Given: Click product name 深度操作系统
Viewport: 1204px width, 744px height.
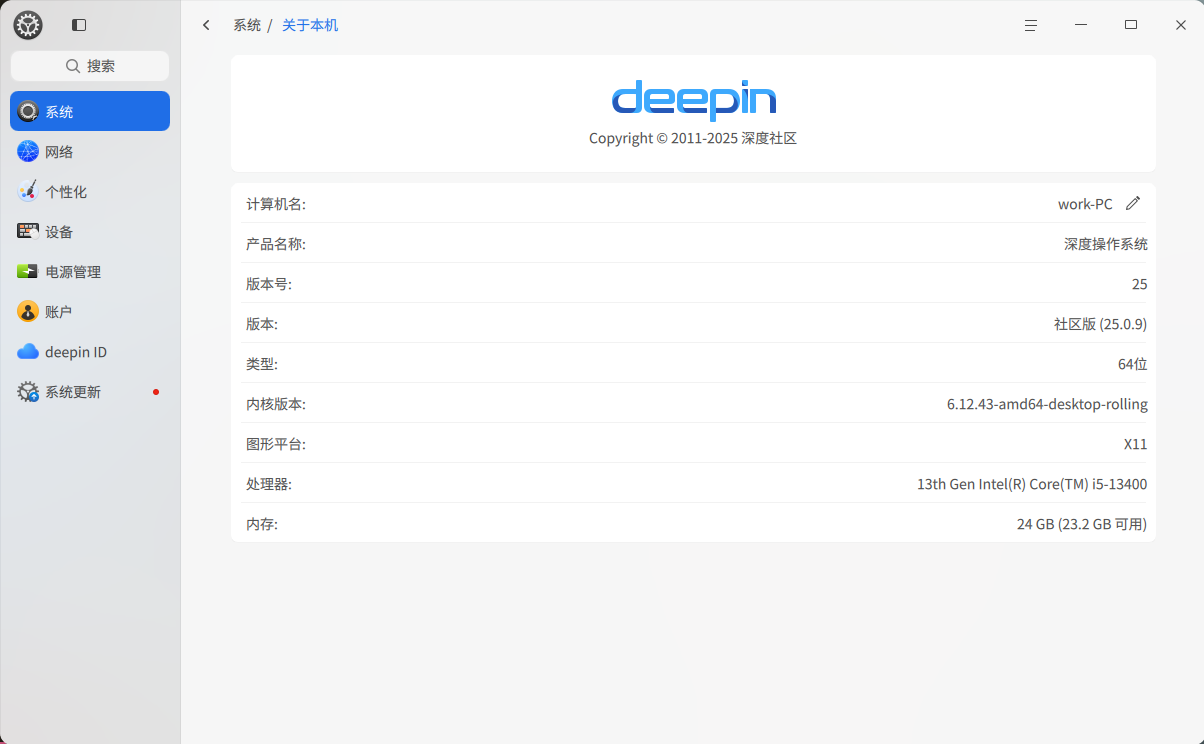Looking at the screenshot, I should pos(1106,244).
